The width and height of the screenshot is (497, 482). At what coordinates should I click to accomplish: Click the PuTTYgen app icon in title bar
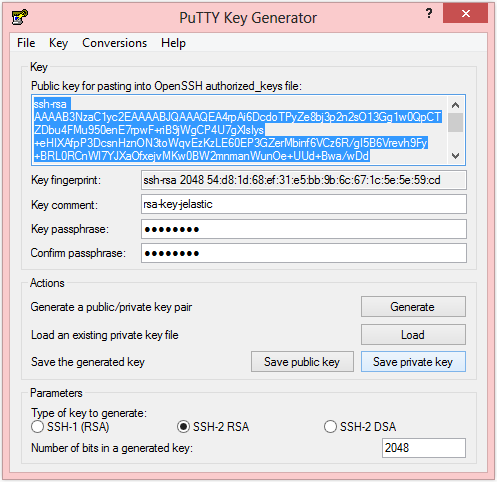[19, 17]
